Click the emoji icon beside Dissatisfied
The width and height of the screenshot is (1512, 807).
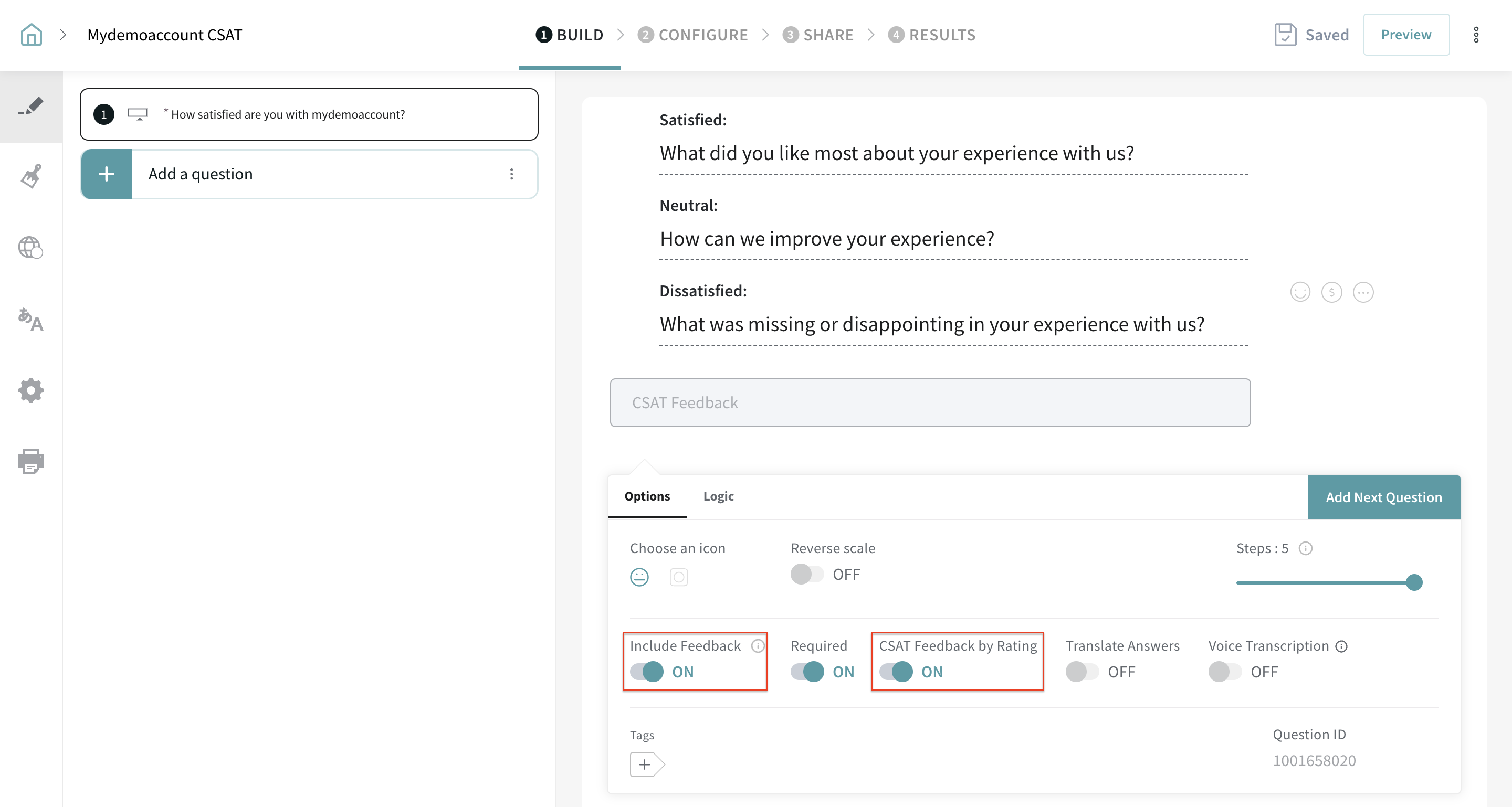[x=1299, y=292]
